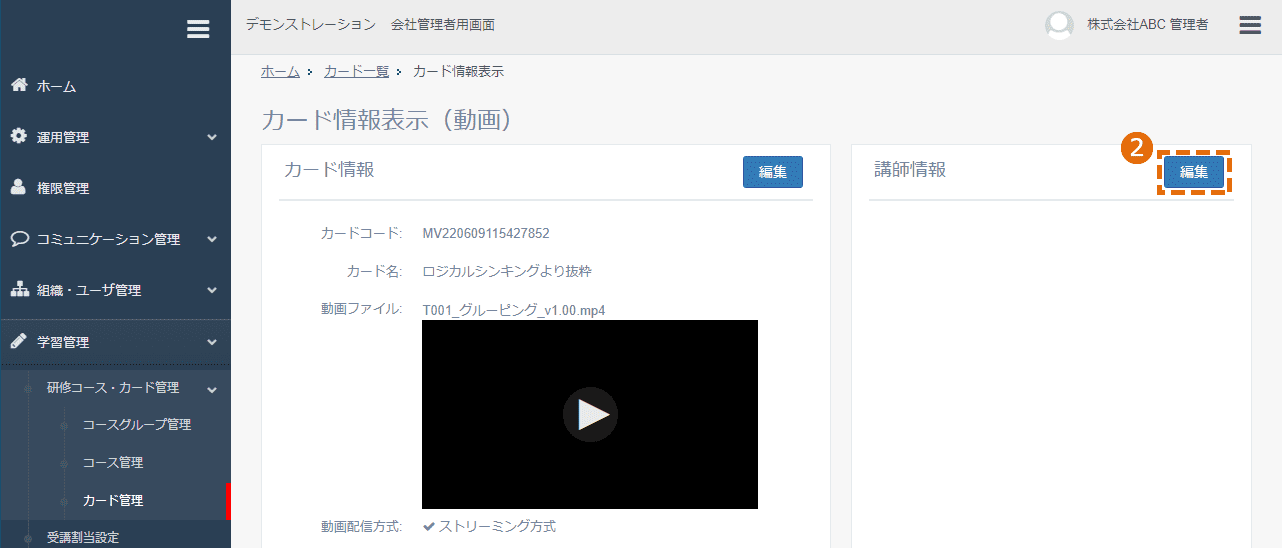Expand the 組織・ユーザ管理 chevron
Image resolution: width=1282 pixels, height=548 pixels.
(211, 290)
